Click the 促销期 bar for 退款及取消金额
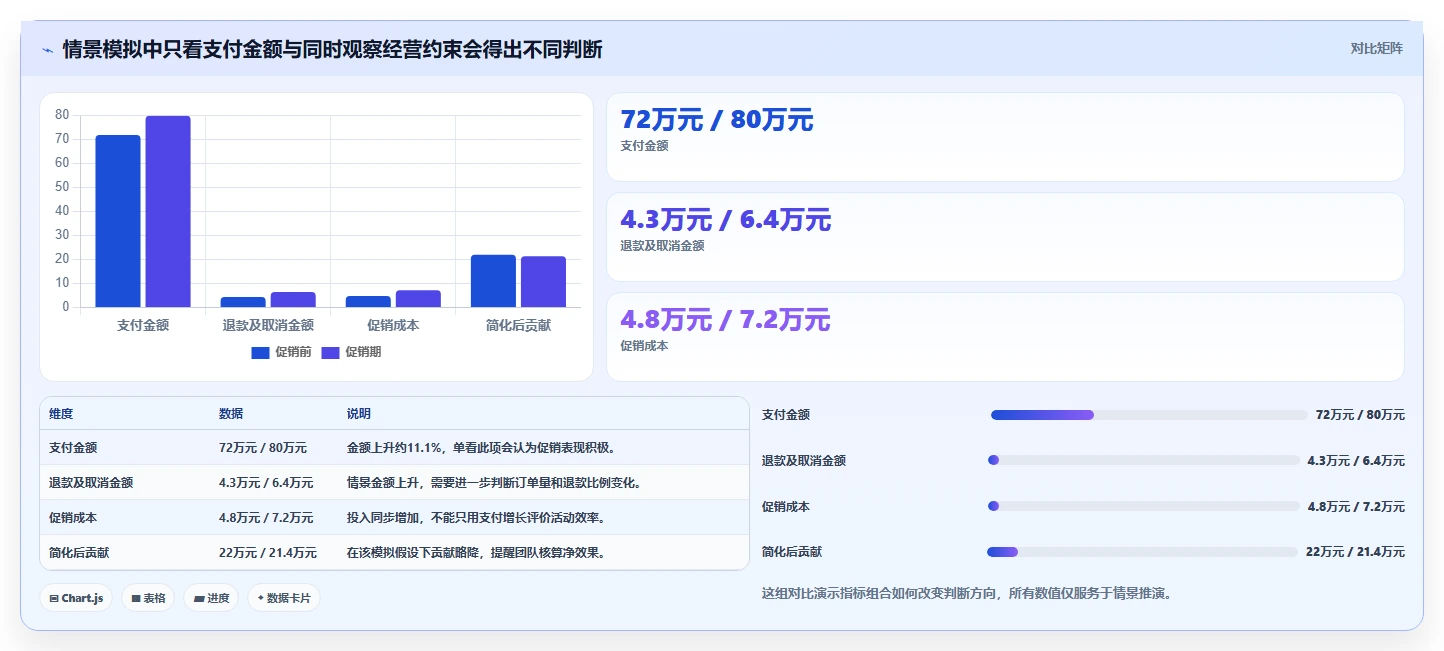The image size is (1444, 651). point(293,300)
